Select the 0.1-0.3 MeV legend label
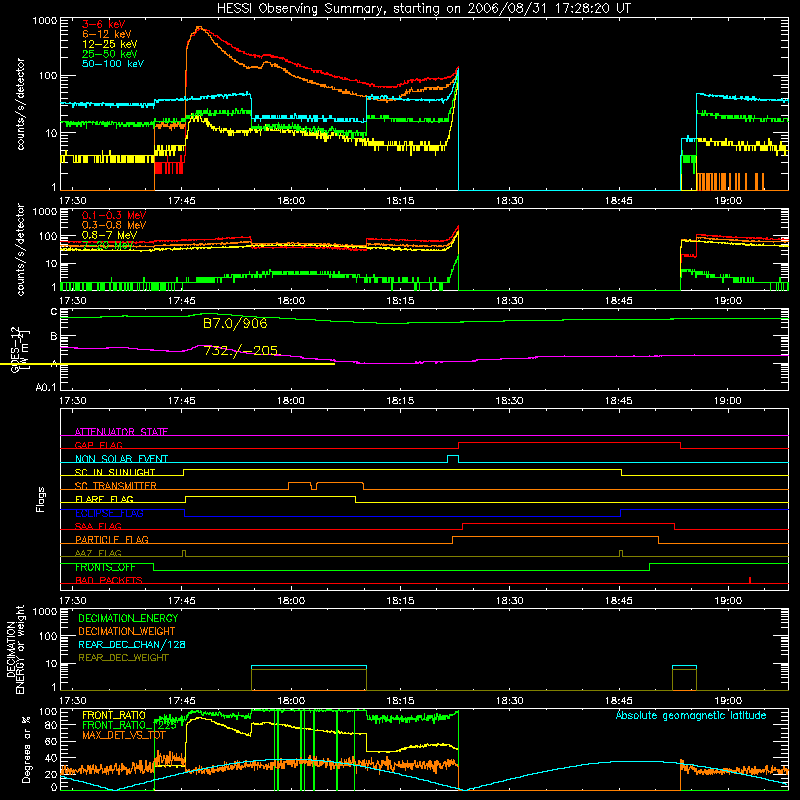This screenshot has height=800, width=800. tap(114, 215)
